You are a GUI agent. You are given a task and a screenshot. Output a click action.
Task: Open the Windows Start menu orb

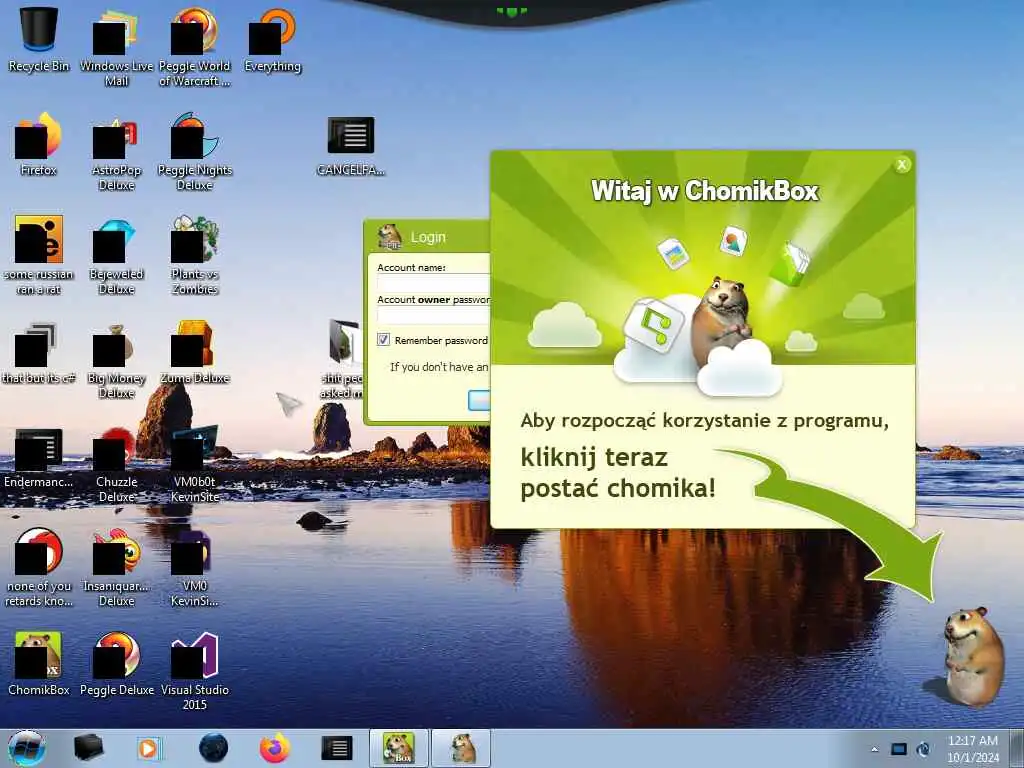click(27, 748)
